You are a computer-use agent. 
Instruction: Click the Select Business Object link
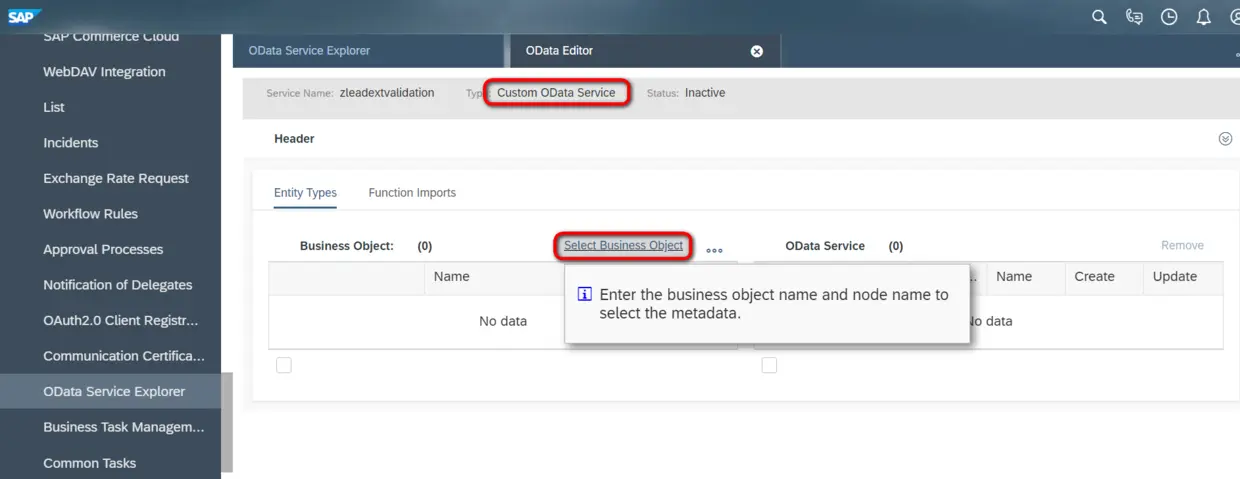[623, 246]
